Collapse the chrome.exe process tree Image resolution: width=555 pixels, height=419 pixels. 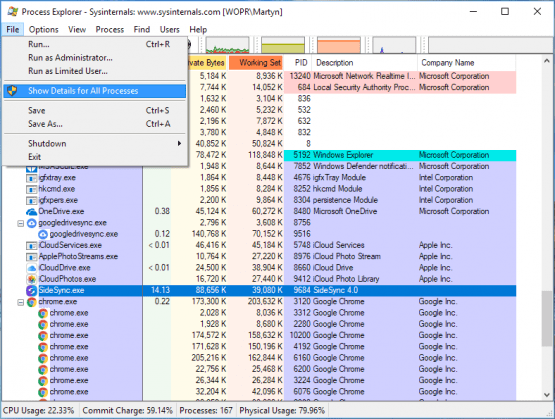pyautogui.click(x=21, y=302)
